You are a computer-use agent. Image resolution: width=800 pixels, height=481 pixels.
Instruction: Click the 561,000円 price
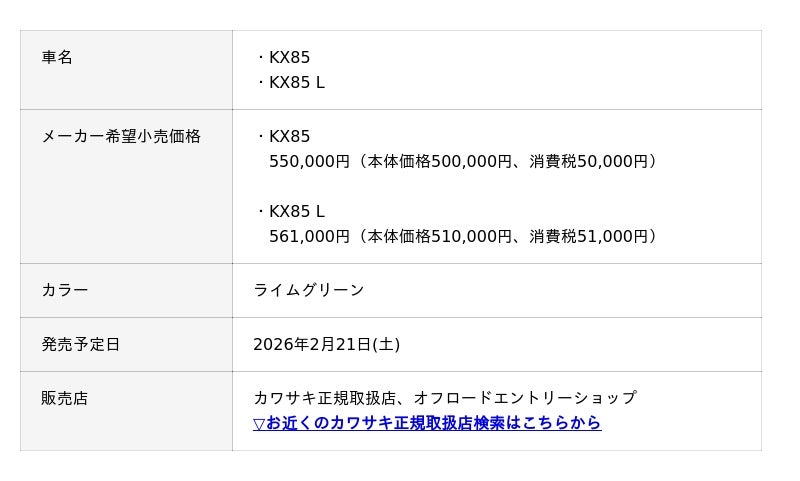[309, 237]
